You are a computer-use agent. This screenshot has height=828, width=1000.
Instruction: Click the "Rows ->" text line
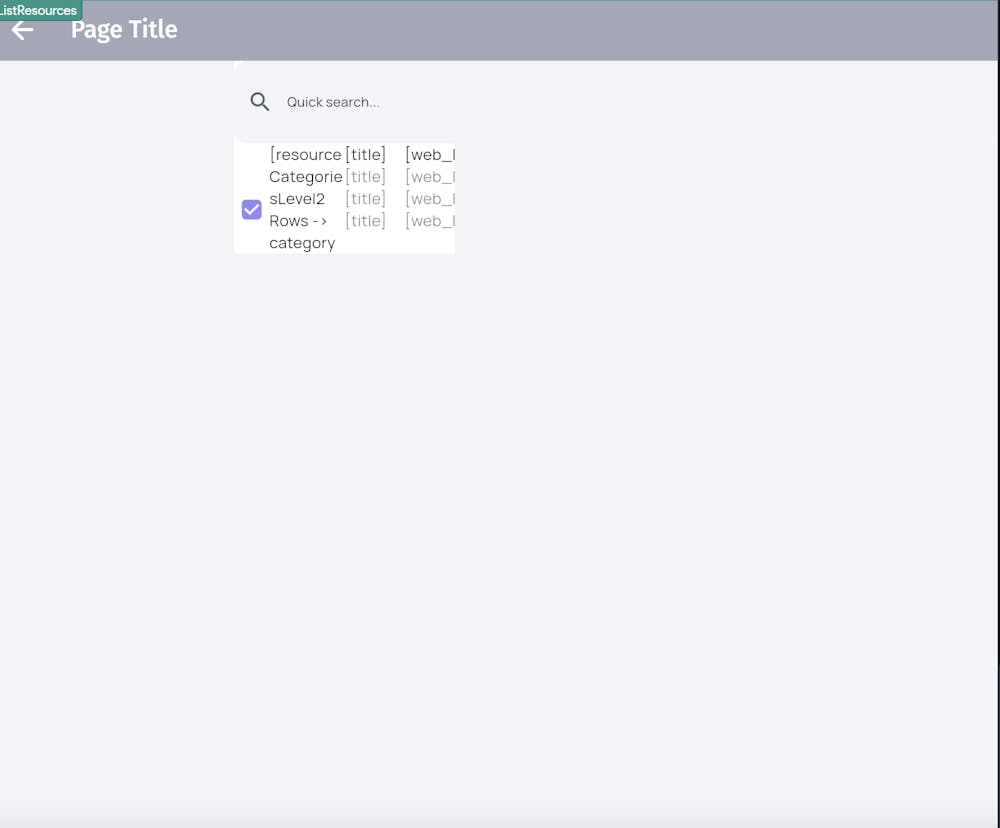(x=298, y=221)
